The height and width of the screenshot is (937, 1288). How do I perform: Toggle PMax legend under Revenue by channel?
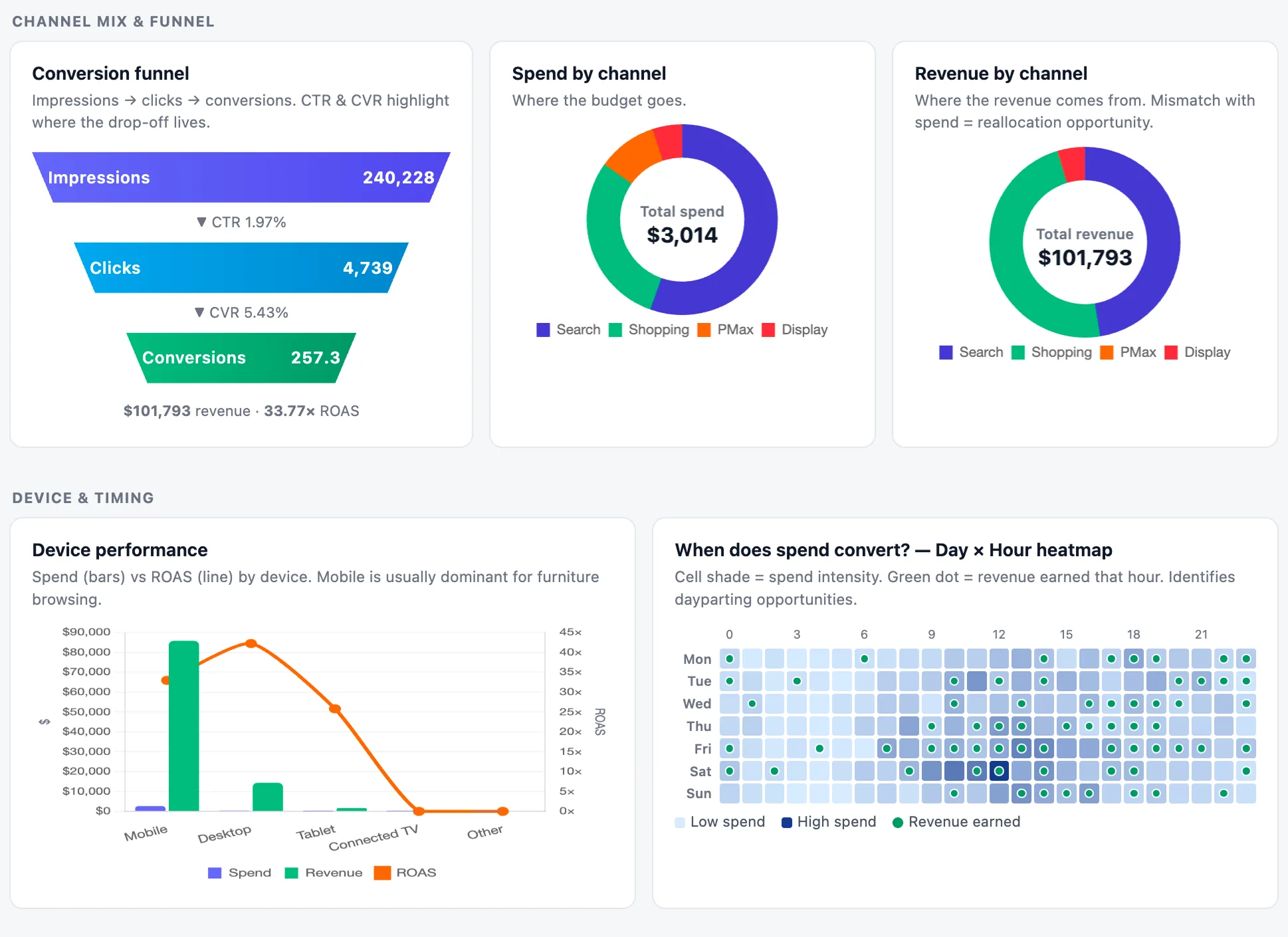[1128, 352]
